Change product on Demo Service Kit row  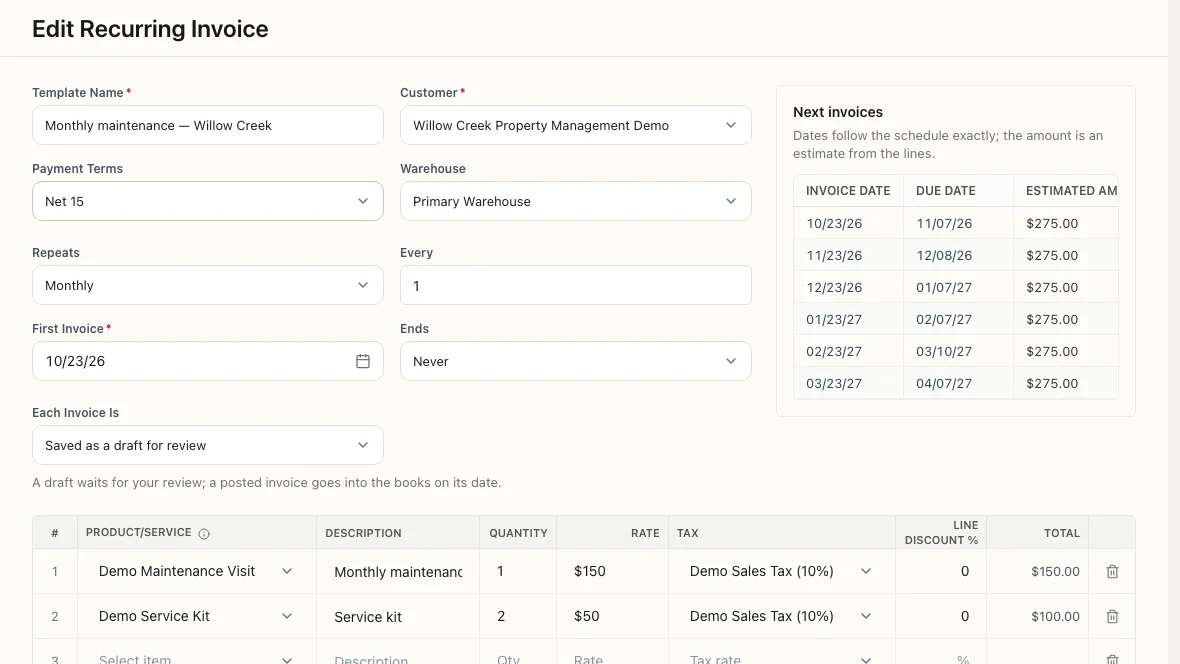pos(196,617)
